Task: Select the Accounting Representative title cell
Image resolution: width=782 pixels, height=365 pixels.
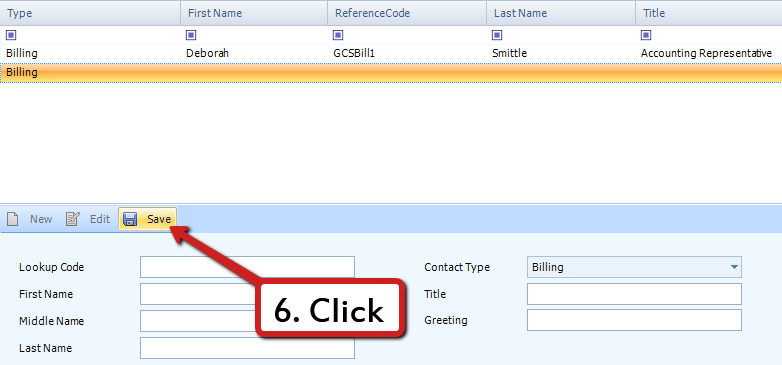Action: point(706,53)
